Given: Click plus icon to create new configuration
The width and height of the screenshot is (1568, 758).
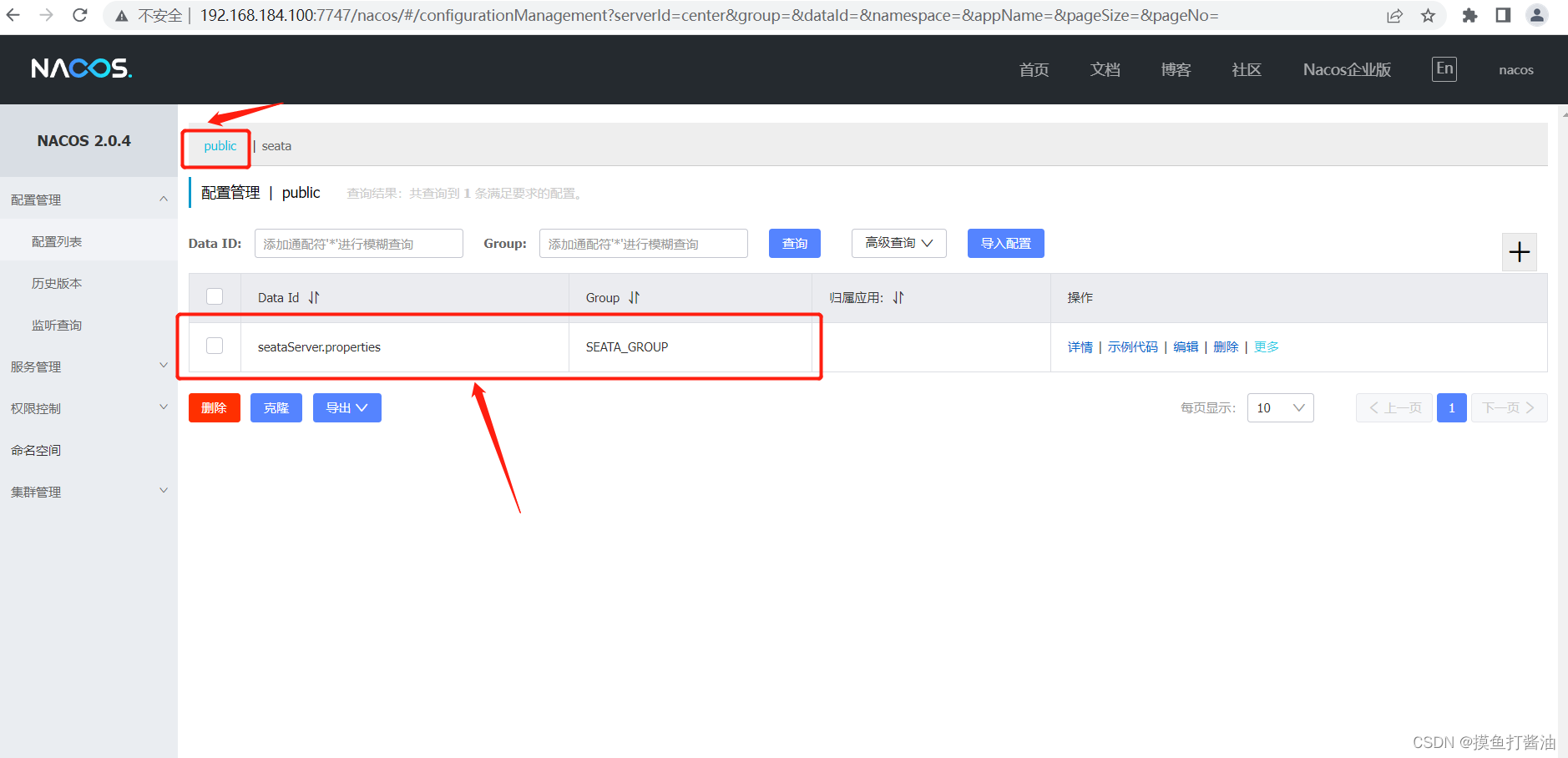Looking at the screenshot, I should [x=1520, y=251].
